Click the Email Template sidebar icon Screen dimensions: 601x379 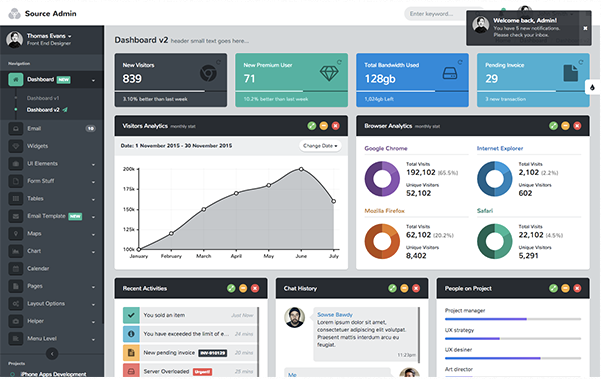(16, 216)
